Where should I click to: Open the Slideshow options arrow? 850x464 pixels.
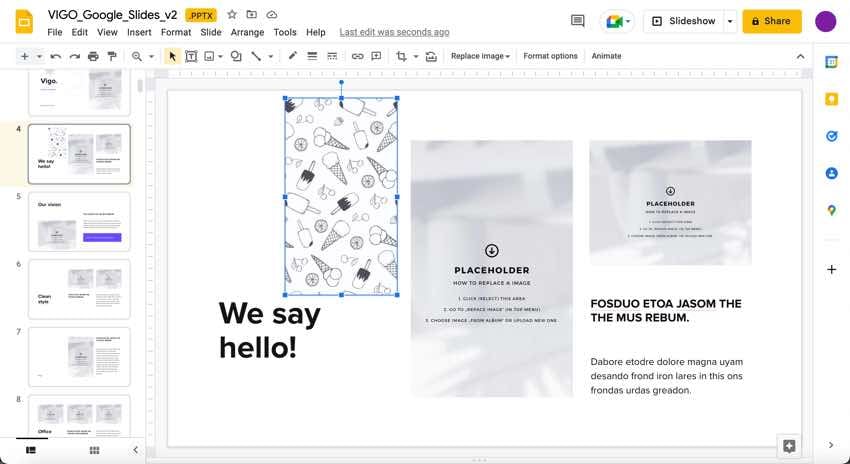point(730,21)
